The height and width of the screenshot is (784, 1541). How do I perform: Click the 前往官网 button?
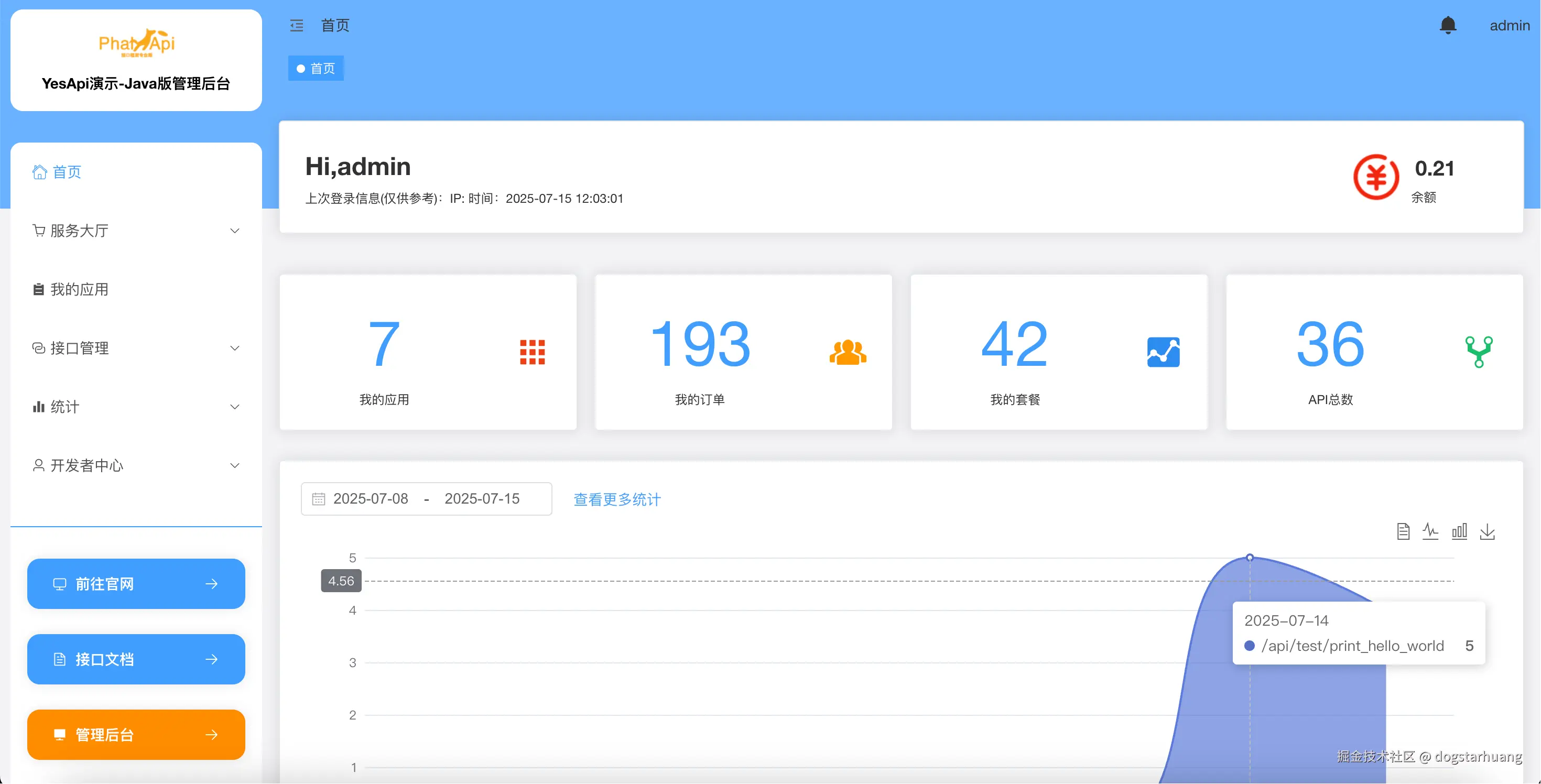[x=136, y=584]
